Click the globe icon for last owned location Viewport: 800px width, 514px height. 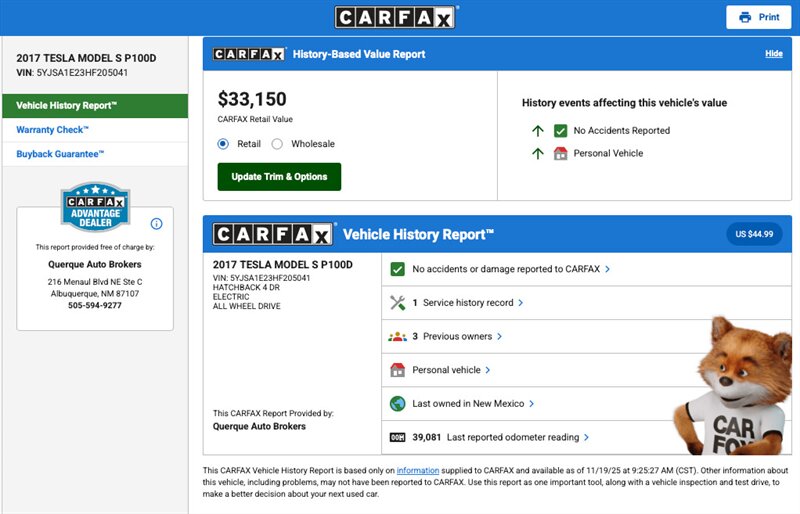pyautogui.click(x=397, y=404)
